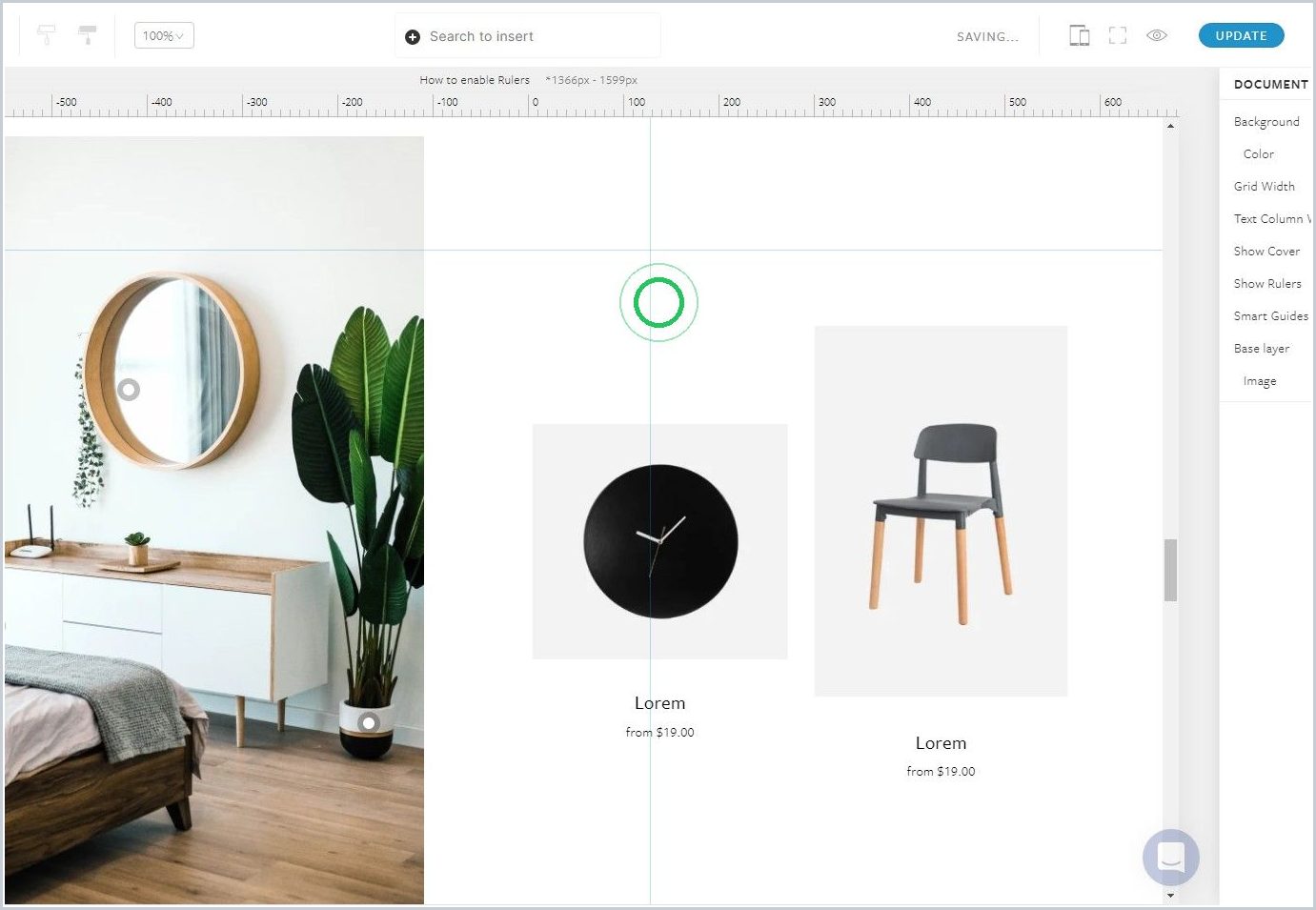Open the responsive device preview icon
1316x910 pixels.
tap(1079, 35)
